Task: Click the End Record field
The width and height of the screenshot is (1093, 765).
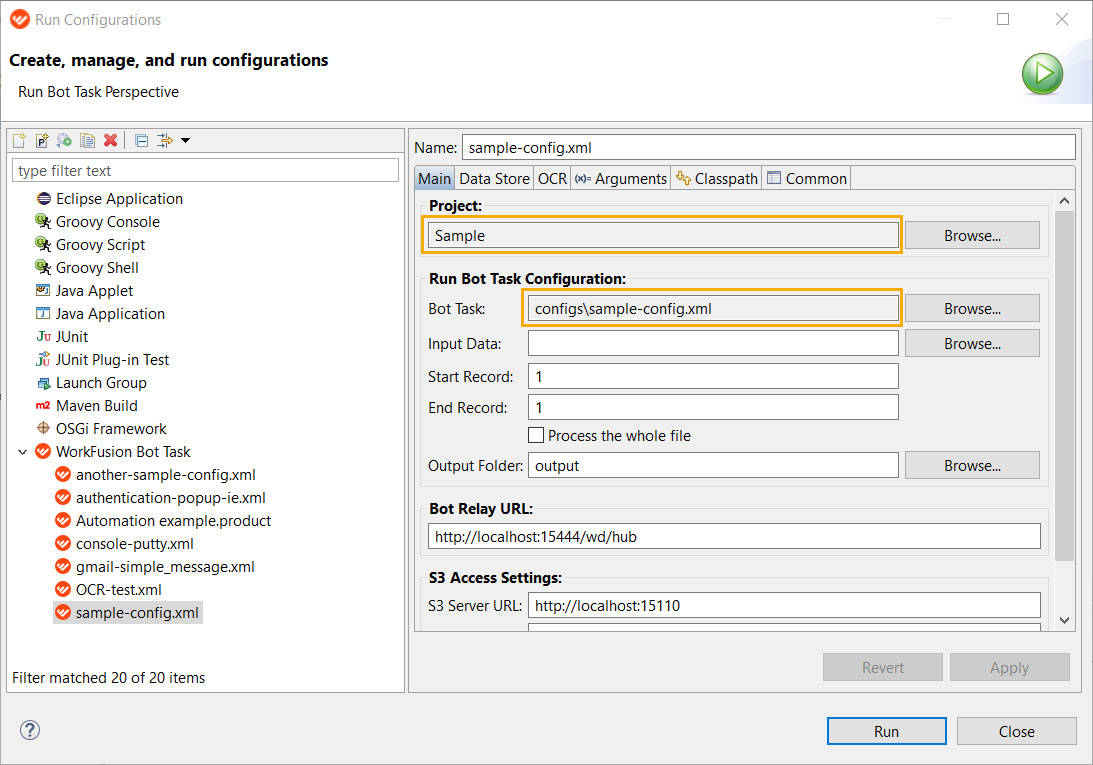Action: tap(713, 408)
